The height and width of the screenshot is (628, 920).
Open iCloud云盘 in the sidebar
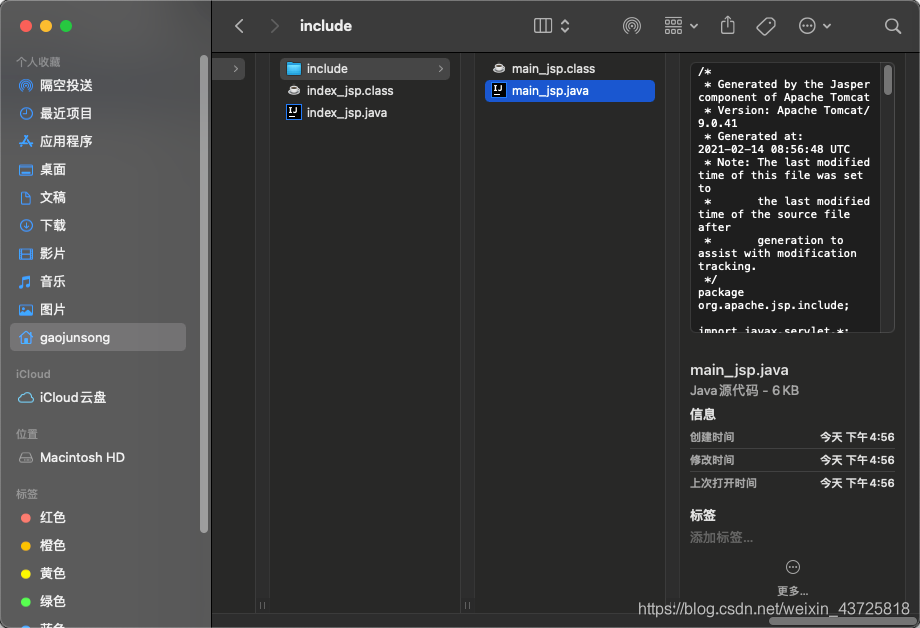98,397
